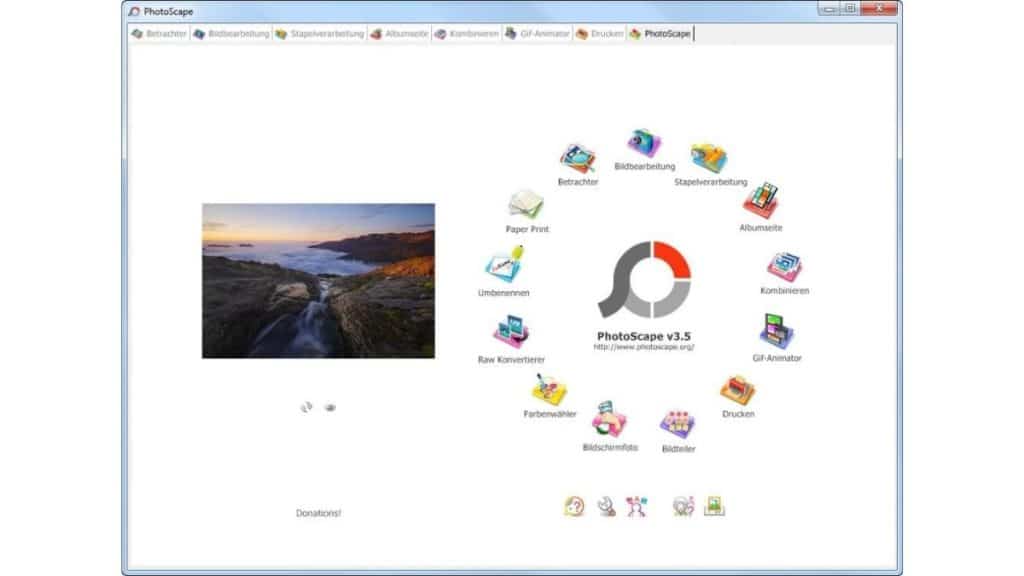Open the photoscape.org website link
This screenshot has height=576, width=1024.
tap(644, 347)
